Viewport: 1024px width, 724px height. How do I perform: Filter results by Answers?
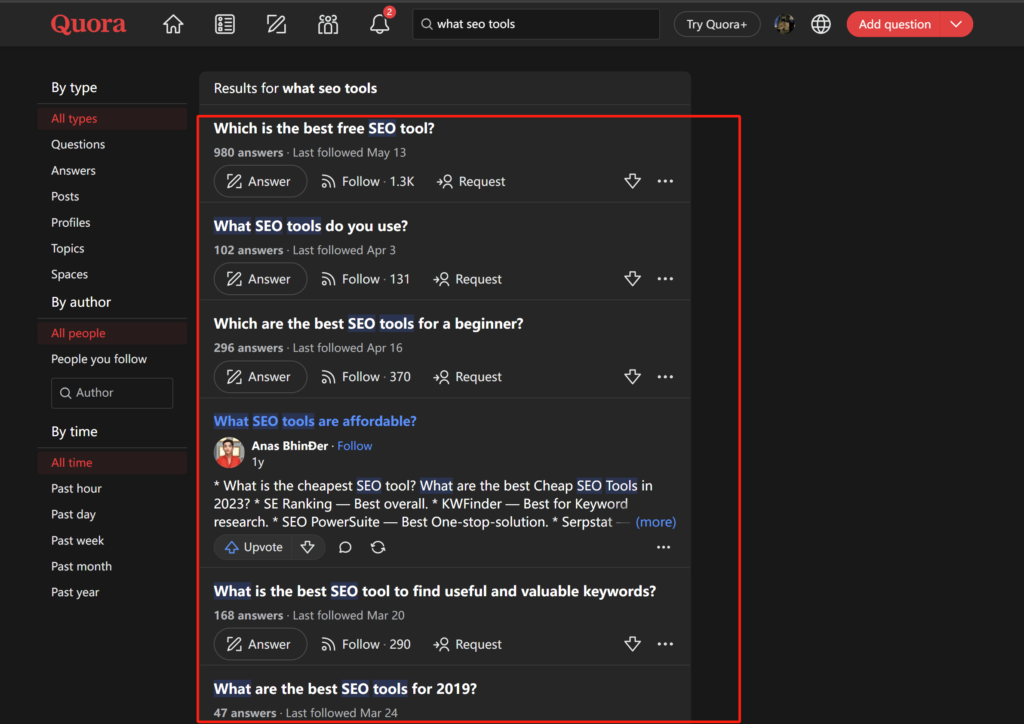(x=73, y=170)
